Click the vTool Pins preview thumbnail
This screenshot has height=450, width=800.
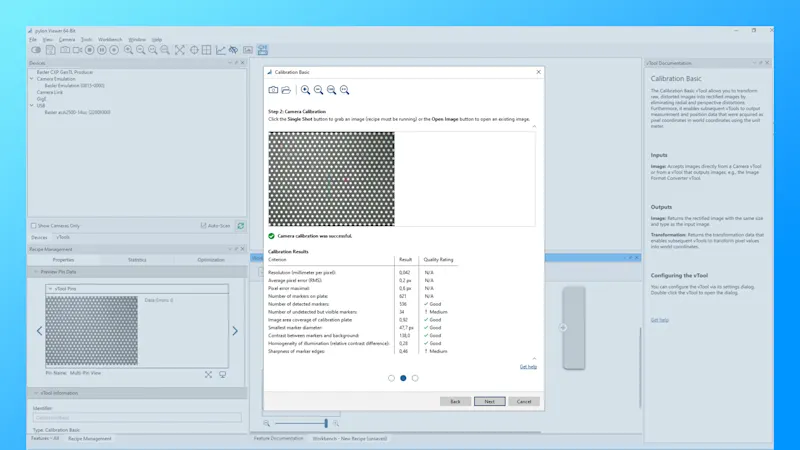(92, 331)
